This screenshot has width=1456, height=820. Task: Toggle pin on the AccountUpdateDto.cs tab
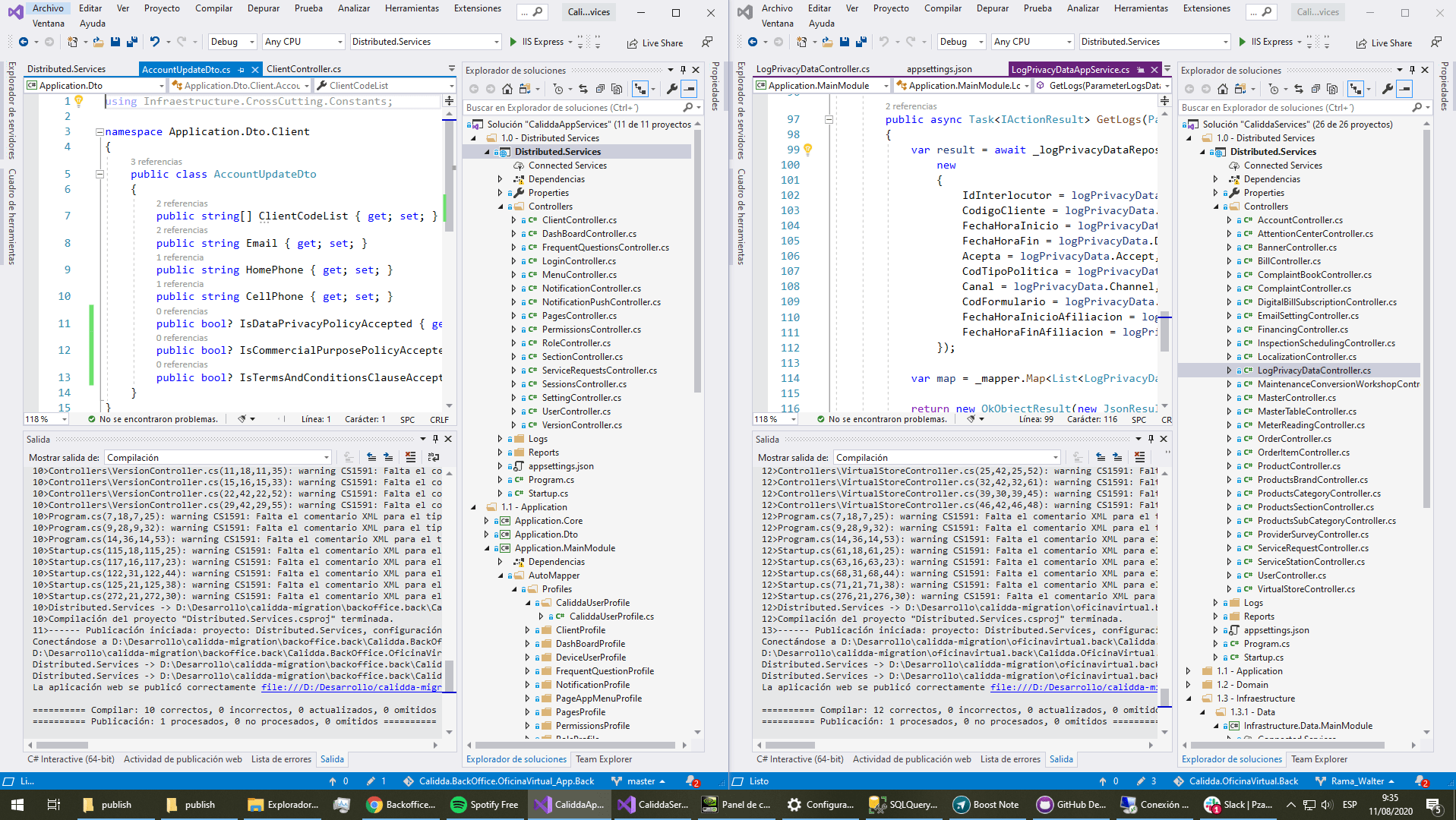[242, 70]
